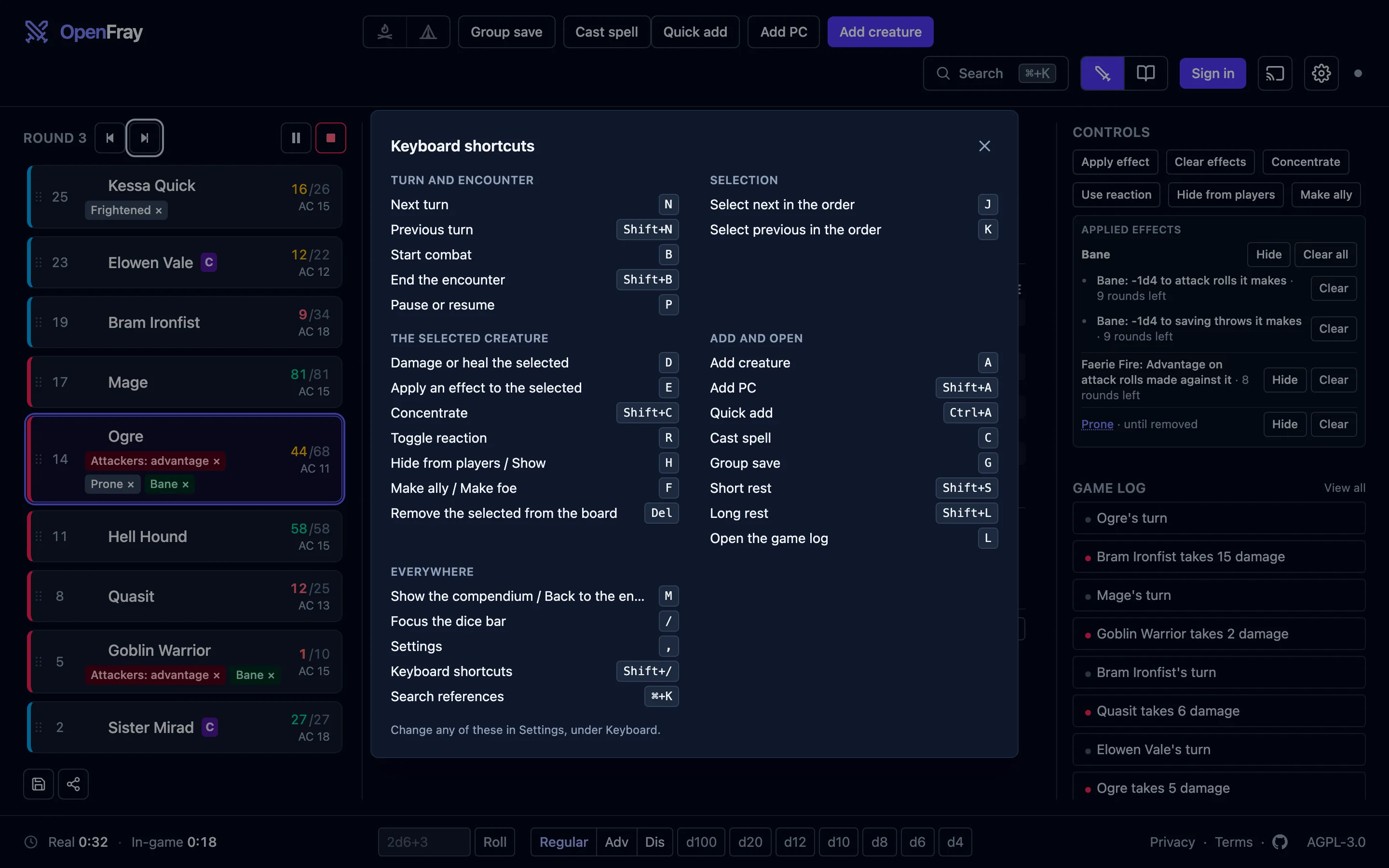Remove the Prone tag on Ogre

point(131,485)
